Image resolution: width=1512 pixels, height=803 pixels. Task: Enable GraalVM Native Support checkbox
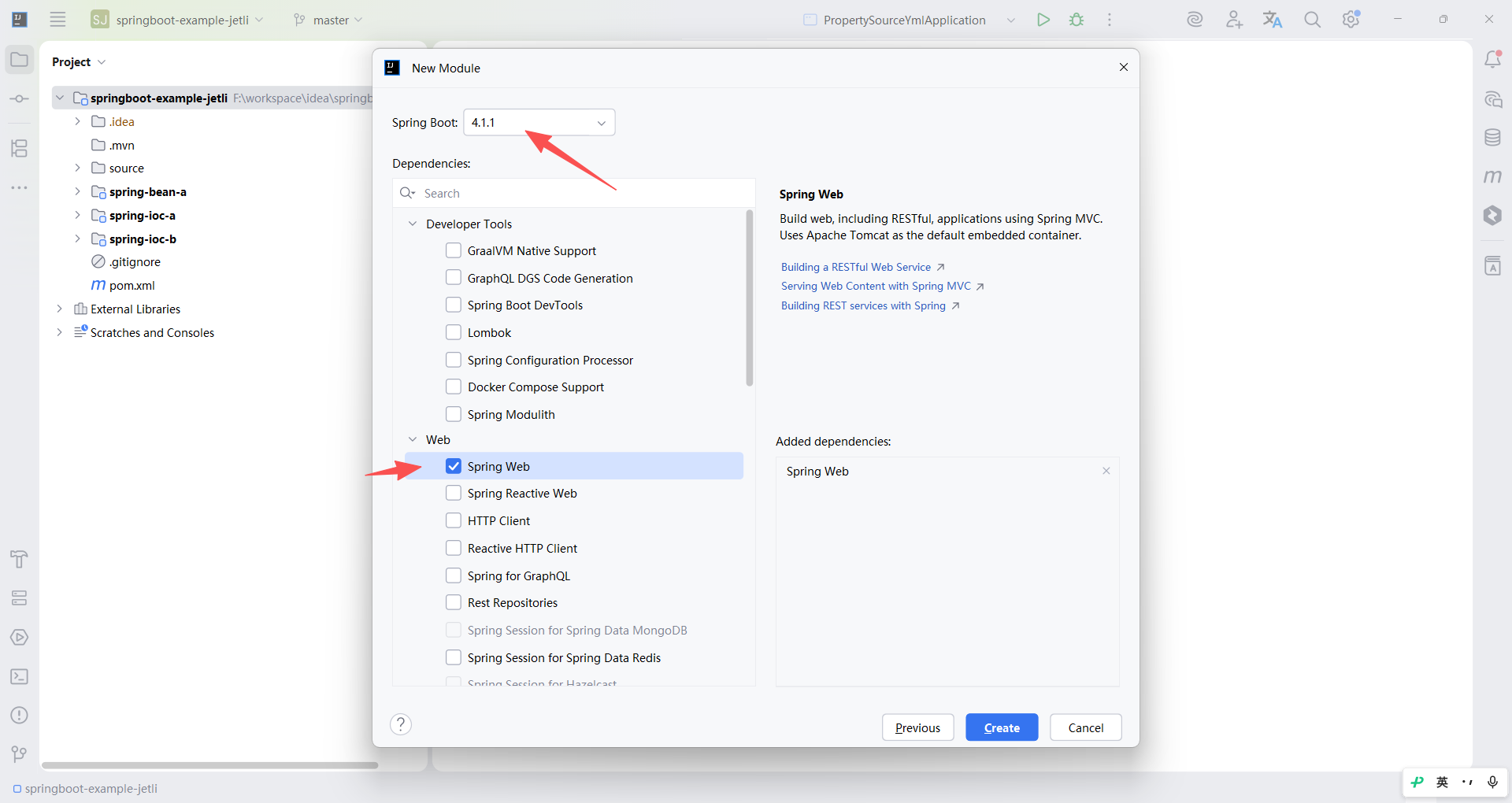tap(454, 250)
